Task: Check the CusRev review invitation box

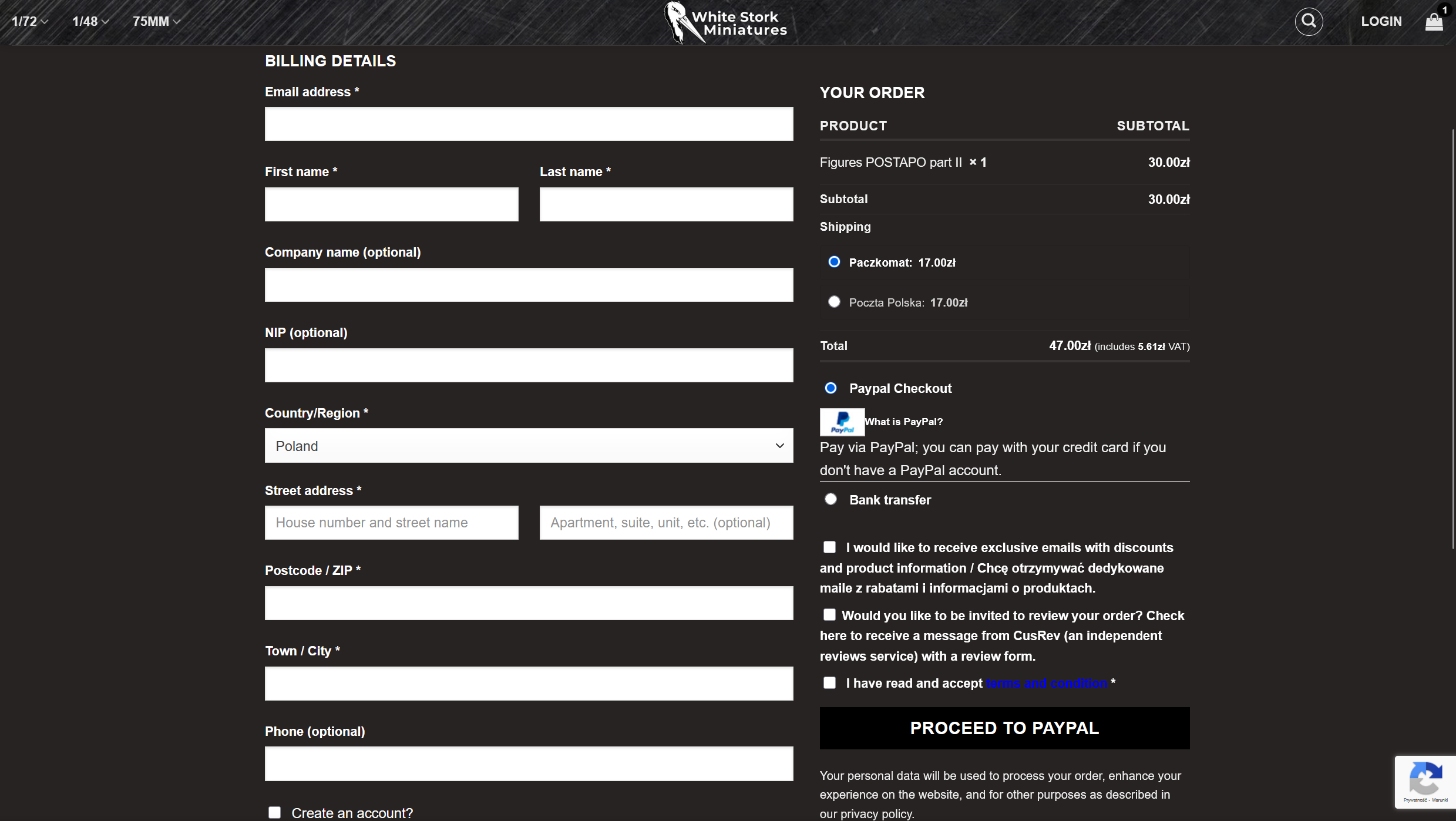Action: click(x=829, y=615)
